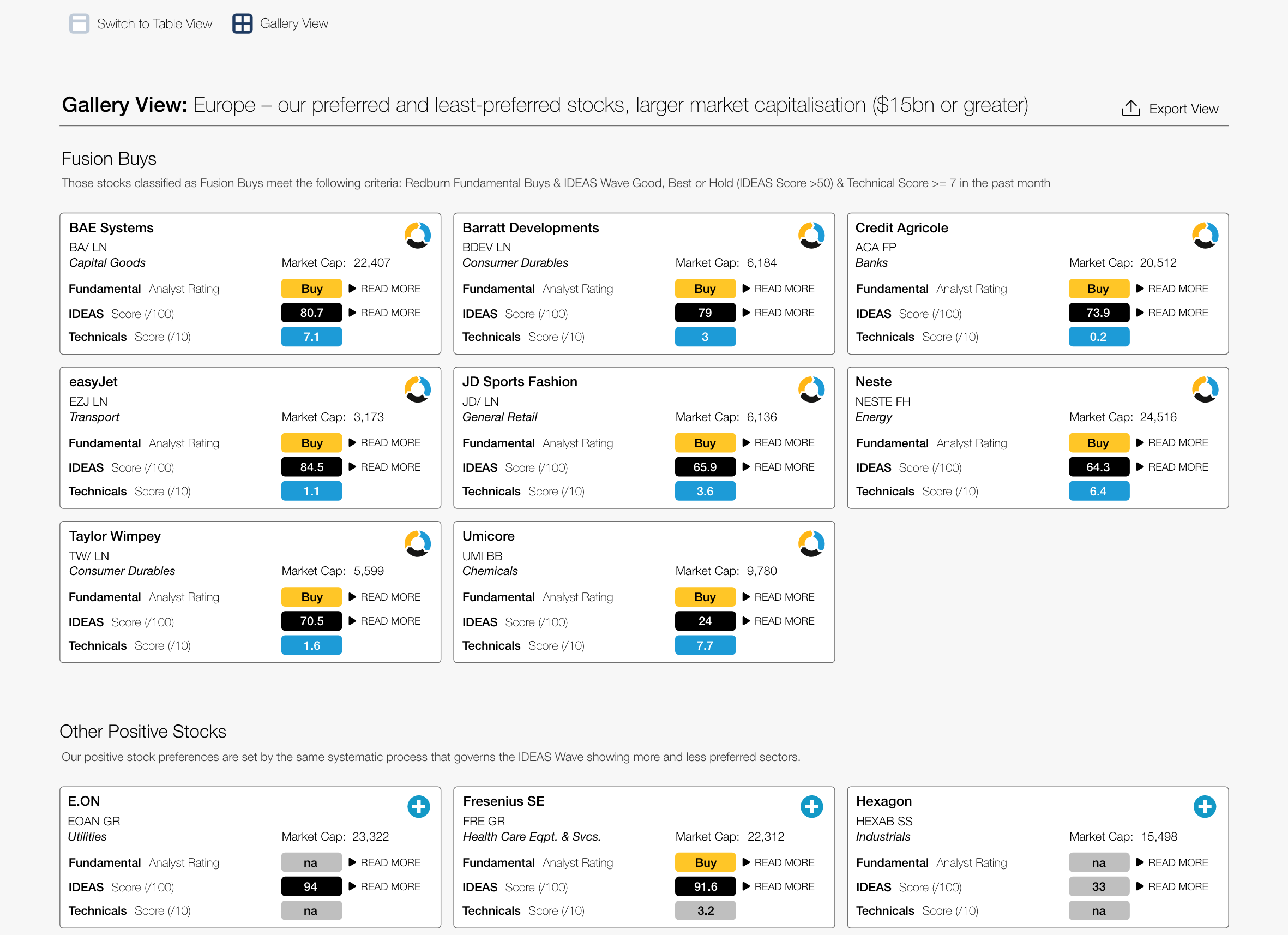Click the black 80.7 IDEAS score badge
The height and width of the screenshot is (935, 1288).
point(312,313)
